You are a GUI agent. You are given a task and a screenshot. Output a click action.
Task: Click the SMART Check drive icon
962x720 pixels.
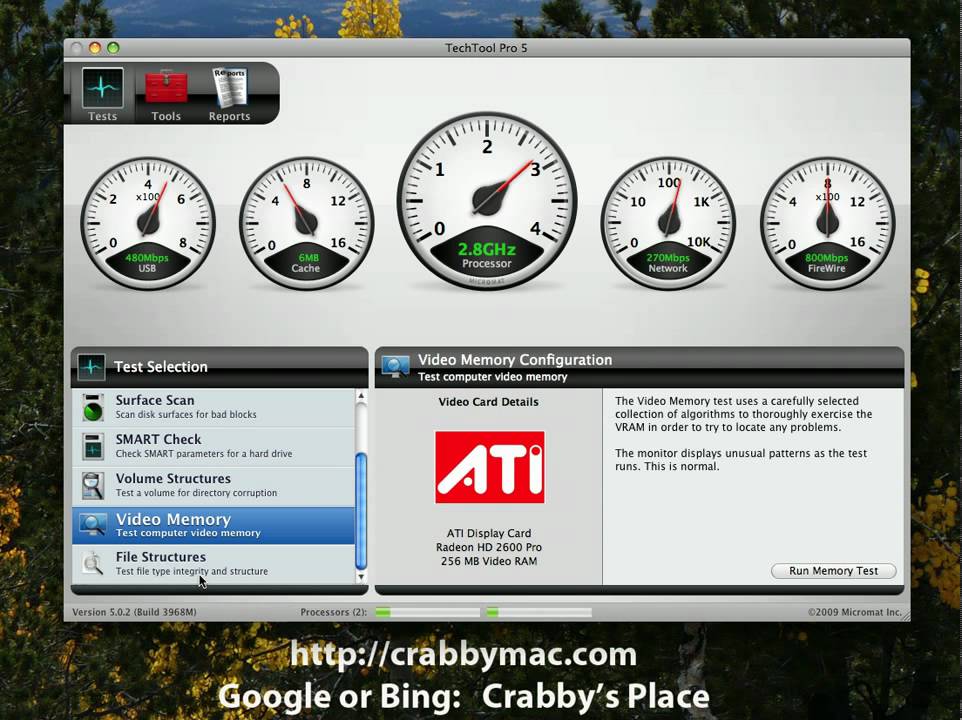(93, 447)
